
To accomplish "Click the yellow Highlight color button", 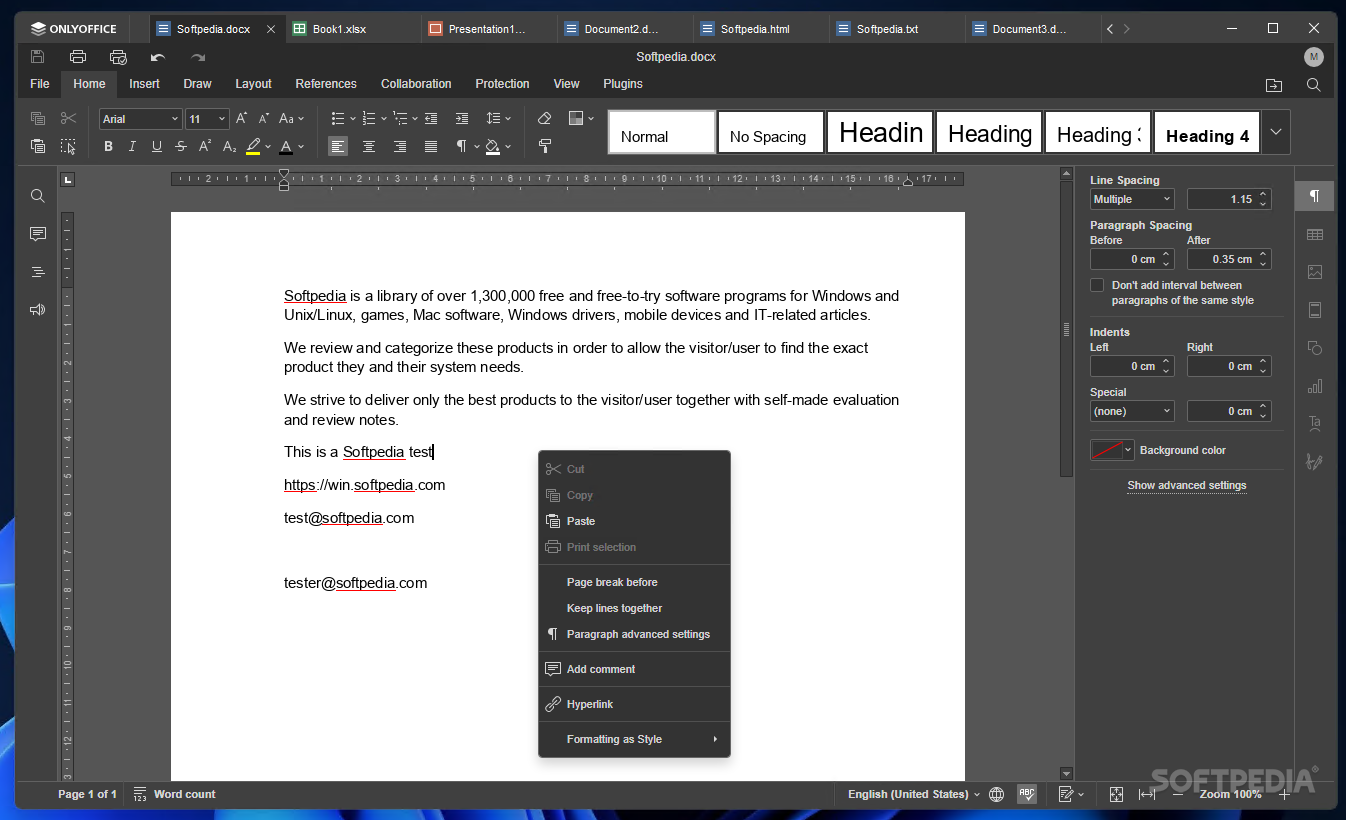I will (253, 146).
